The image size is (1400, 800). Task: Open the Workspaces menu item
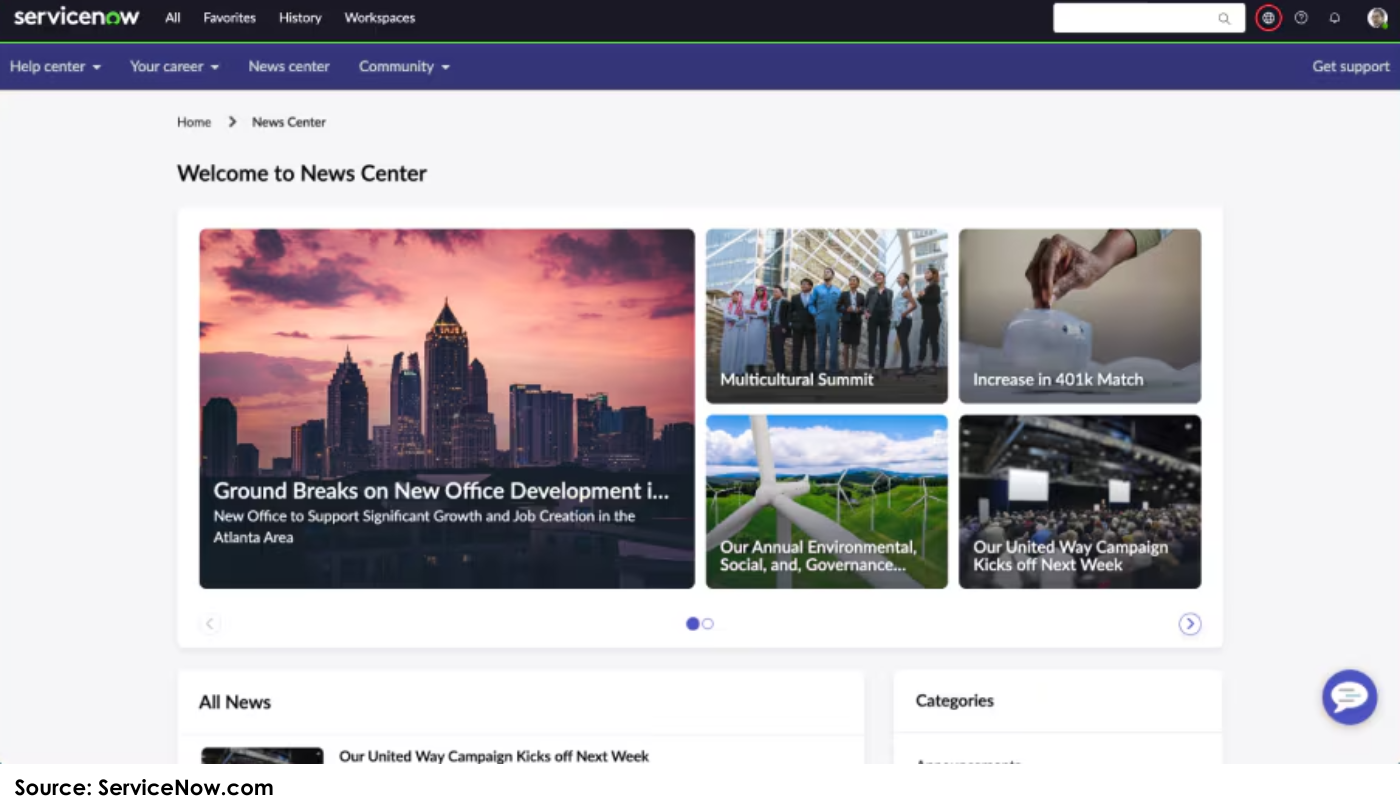point(379,17)
